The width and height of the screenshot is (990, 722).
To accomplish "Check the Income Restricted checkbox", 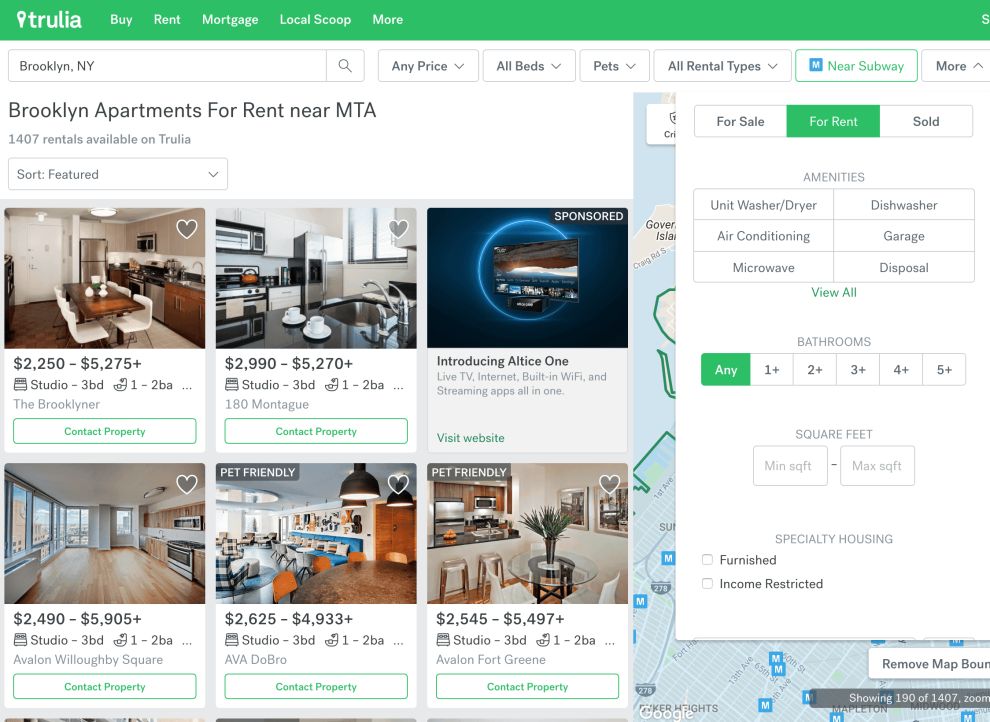I will click(707, 584).
